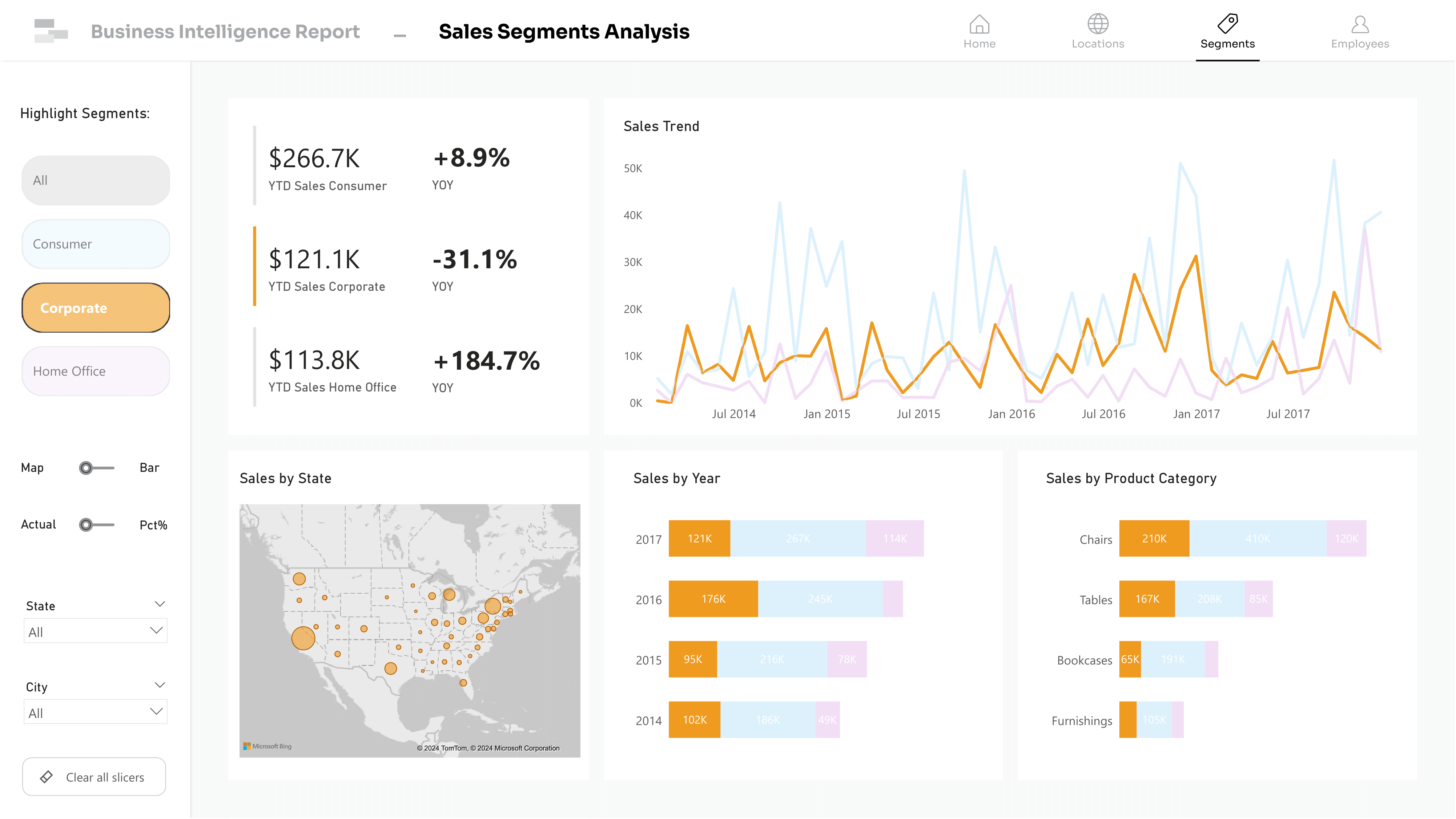Click the Jan 2016 axis label
Screen dimensions: 1456x819
coord(1011,414)
